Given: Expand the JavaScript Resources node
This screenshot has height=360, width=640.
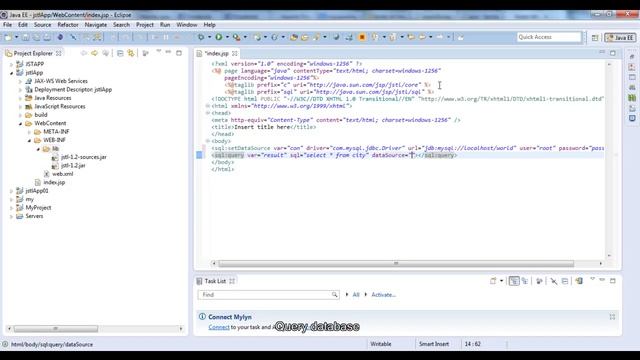Looking at the screenshot, I should point(20,107).
